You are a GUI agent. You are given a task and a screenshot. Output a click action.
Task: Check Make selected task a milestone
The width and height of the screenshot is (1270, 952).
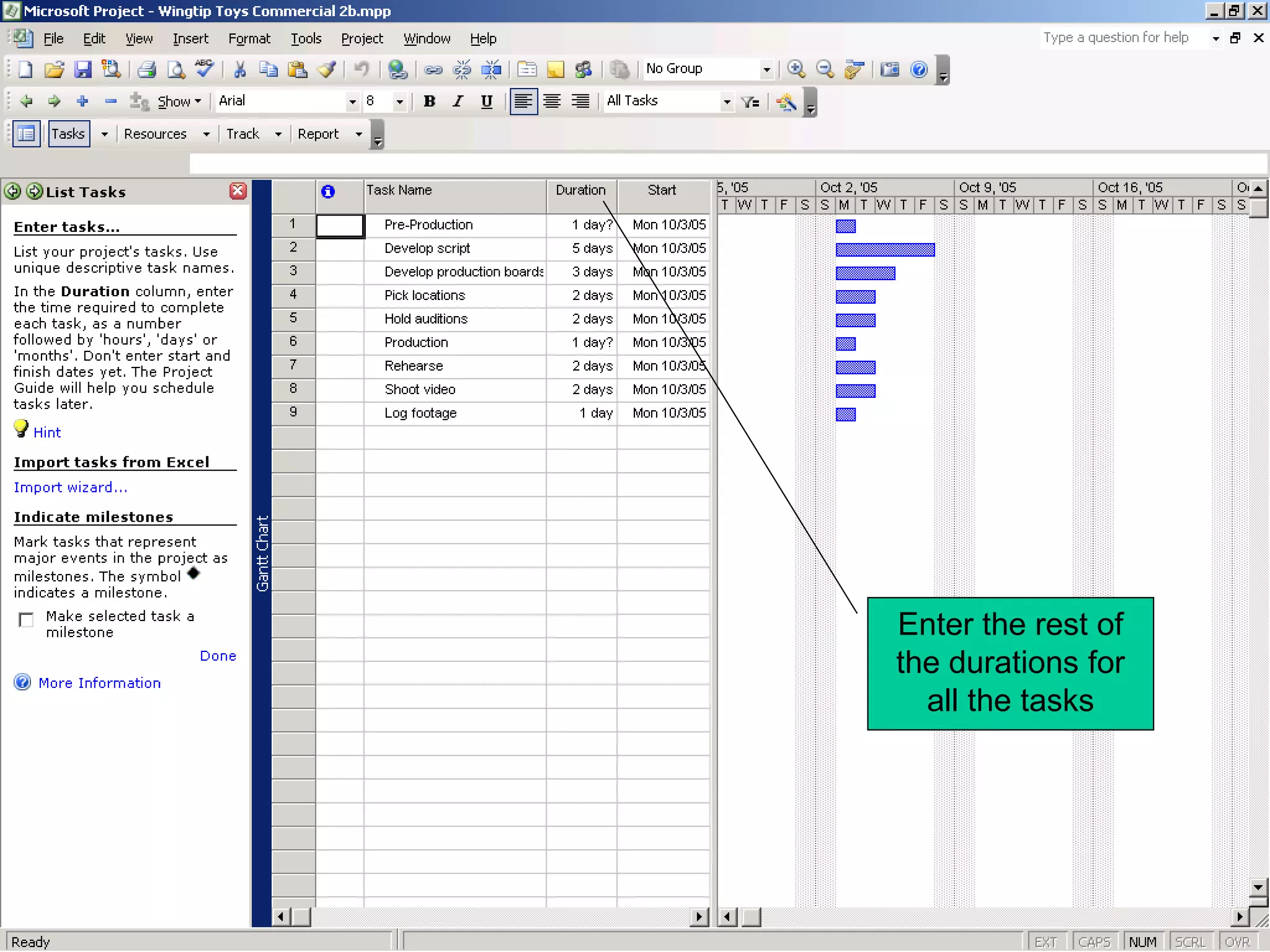coord(26,620)
